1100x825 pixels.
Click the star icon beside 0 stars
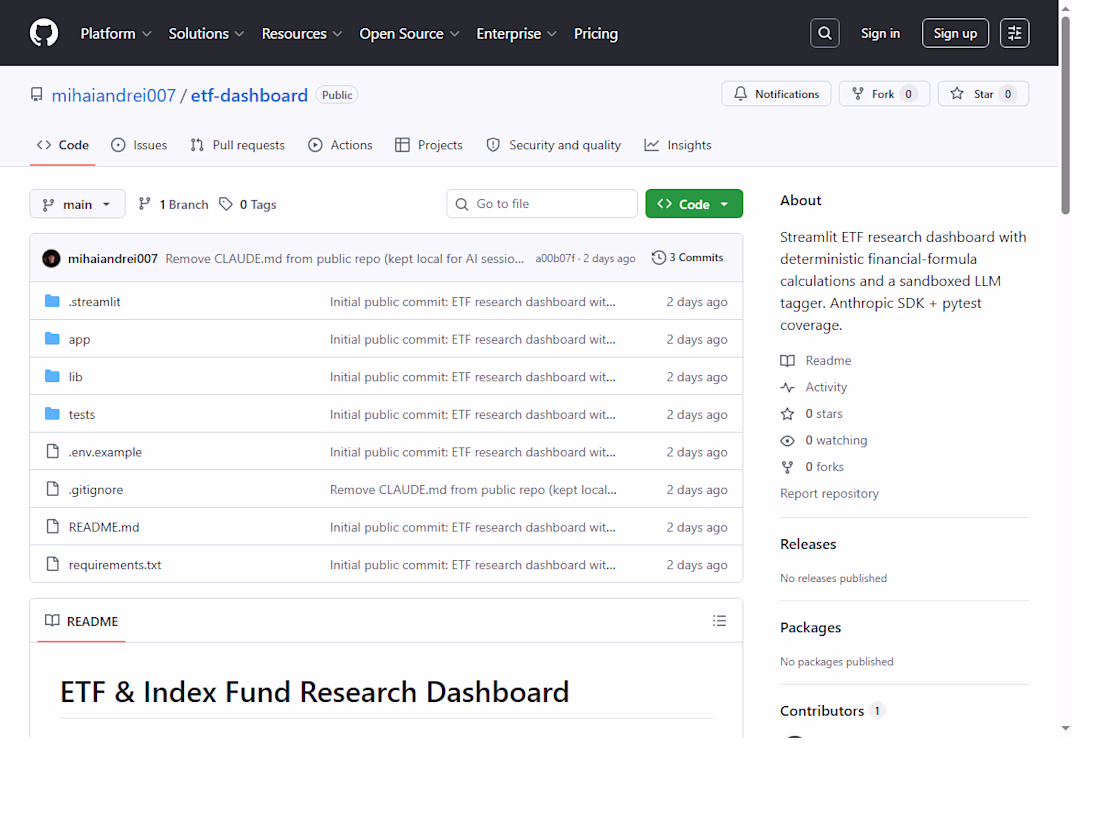tap(787, 414)
